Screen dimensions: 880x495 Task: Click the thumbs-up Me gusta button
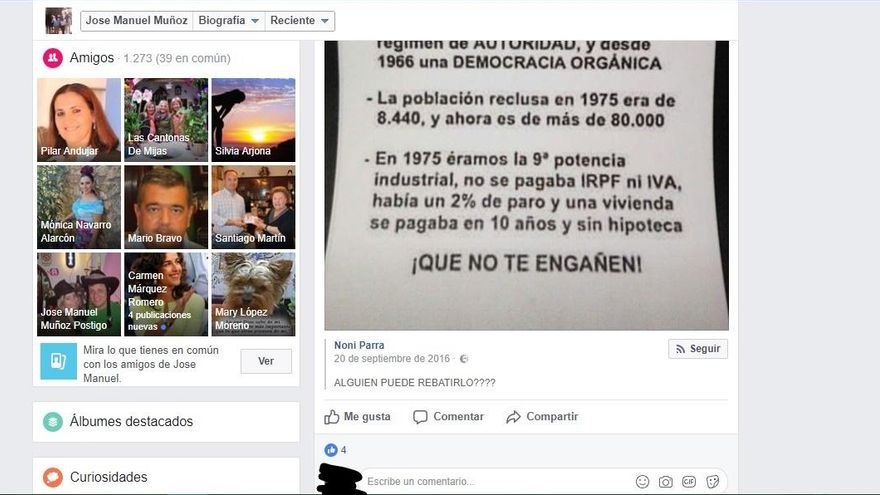(x=358, y=416)
